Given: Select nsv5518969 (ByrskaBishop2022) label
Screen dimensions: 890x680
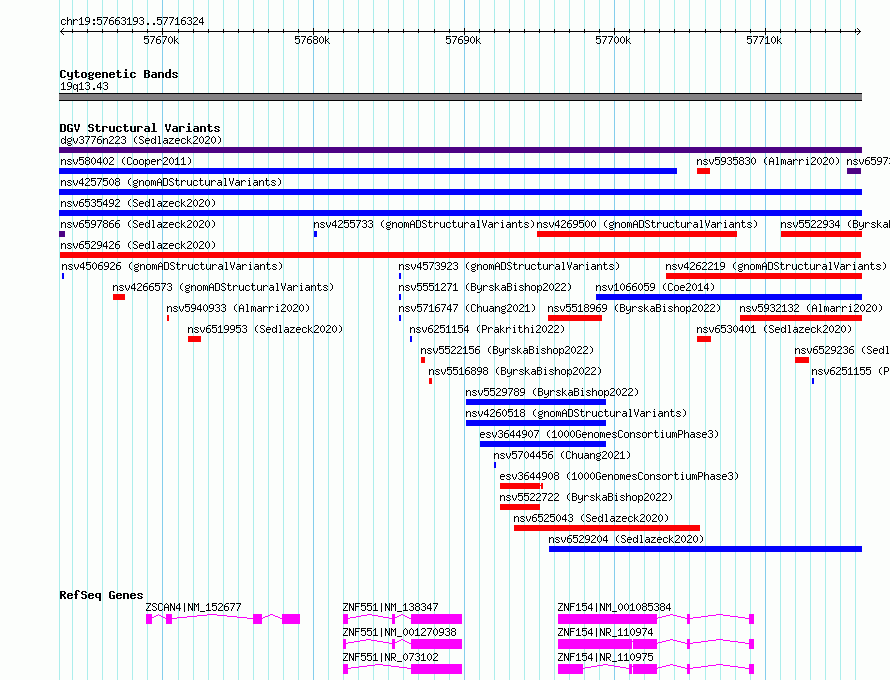Looking at the screenshot, I should [x=635, y=308].
